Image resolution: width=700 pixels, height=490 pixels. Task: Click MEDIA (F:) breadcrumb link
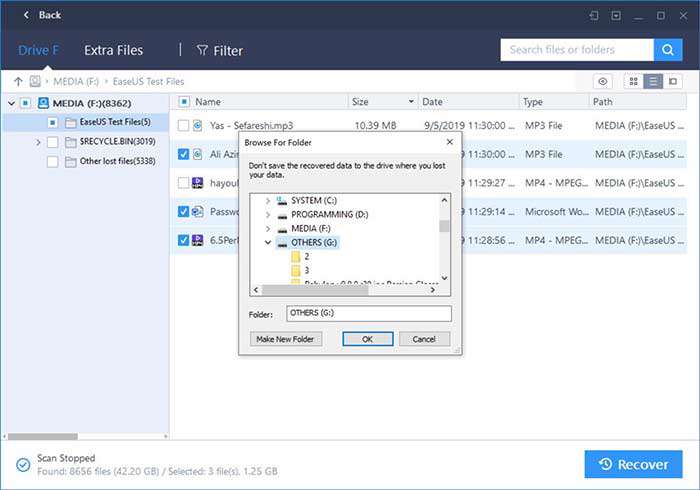click(76, 82)
